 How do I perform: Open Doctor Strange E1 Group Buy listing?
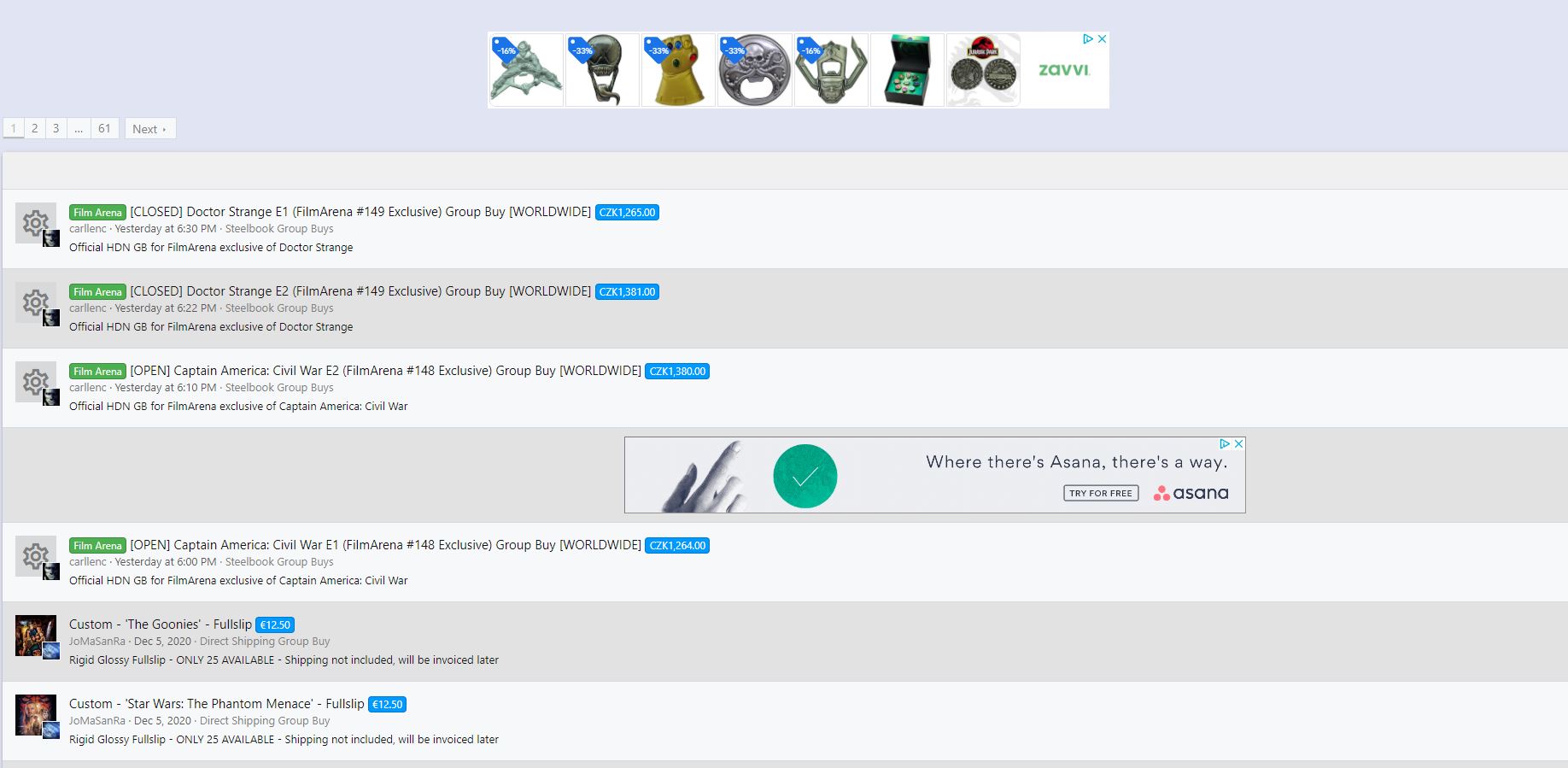(x=360, y=212)
